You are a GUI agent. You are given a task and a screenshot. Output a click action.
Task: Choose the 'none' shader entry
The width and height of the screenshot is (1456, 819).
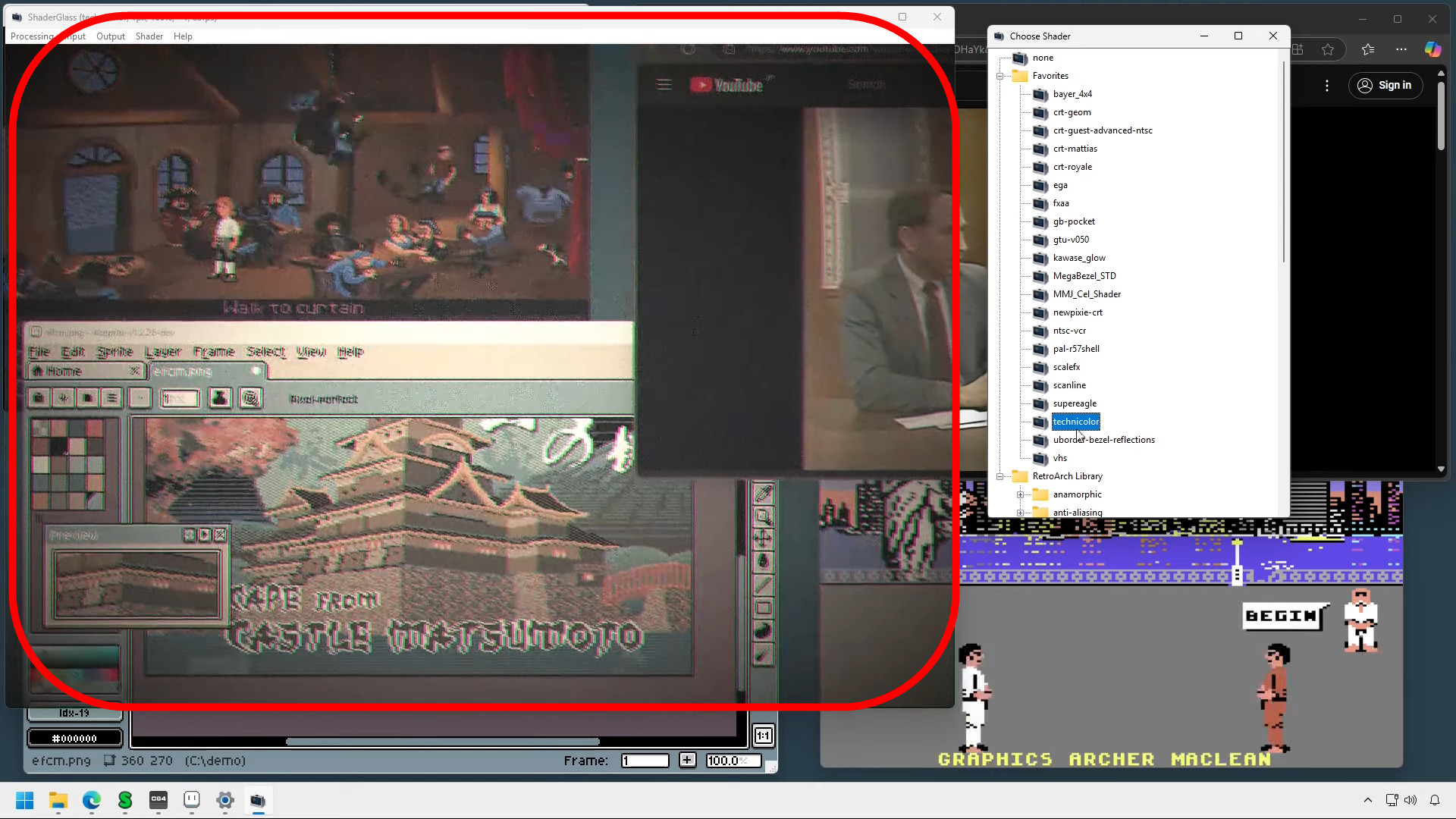1042,58
